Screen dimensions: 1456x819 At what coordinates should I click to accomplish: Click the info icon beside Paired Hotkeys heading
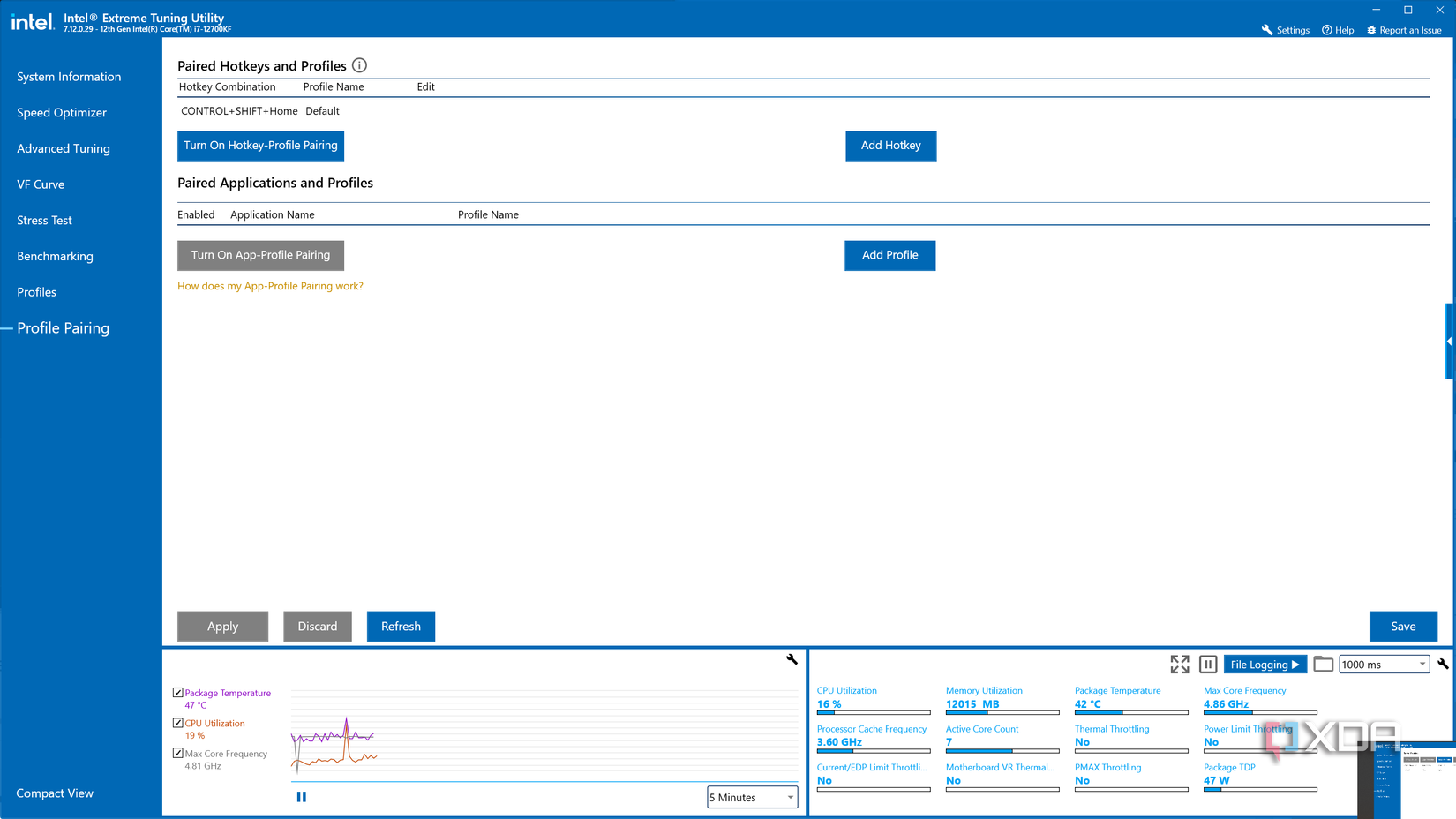(359, 65)
